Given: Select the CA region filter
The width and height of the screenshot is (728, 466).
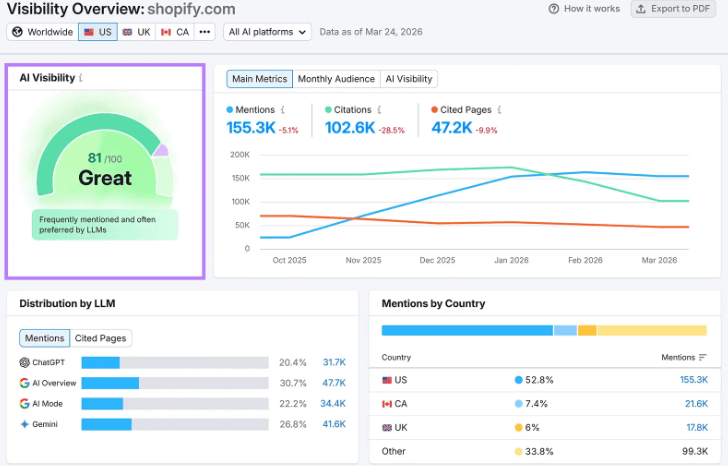Looking at the screenshot, I should 175,32.
